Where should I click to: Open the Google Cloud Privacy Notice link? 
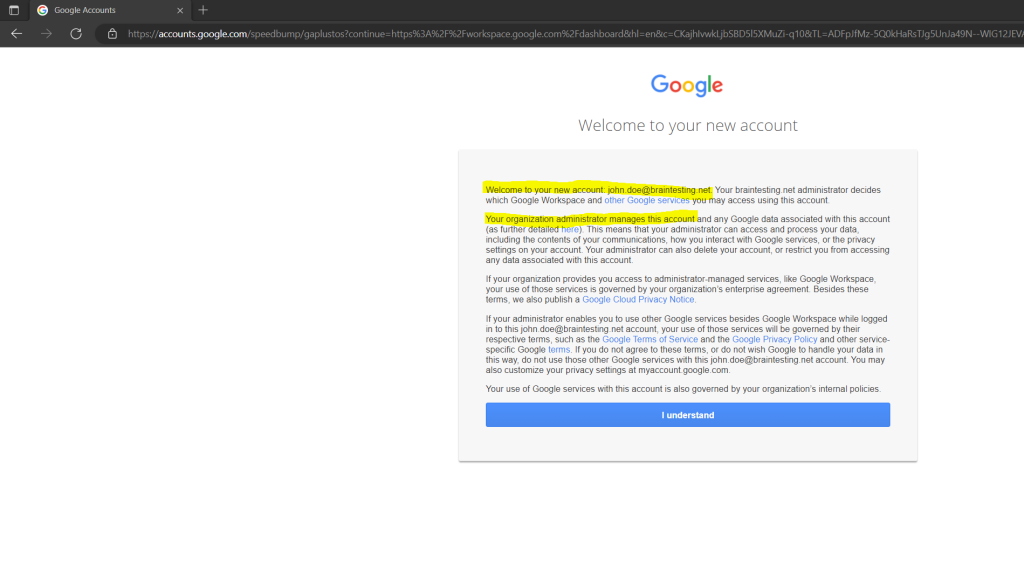coord(638,299)
